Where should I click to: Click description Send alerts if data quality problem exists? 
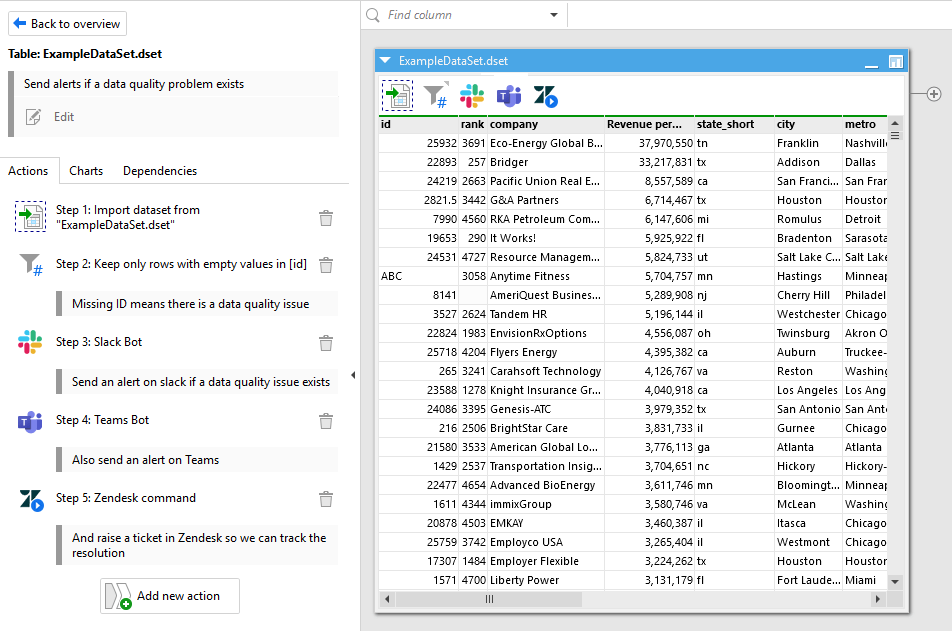pos(134,84)
